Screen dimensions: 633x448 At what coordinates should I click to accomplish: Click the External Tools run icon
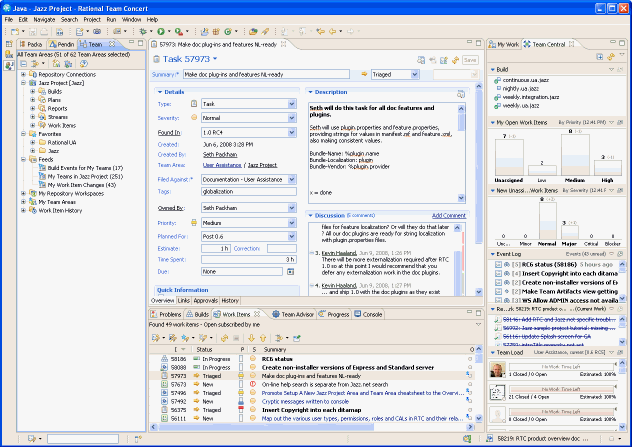click(178, 31)
